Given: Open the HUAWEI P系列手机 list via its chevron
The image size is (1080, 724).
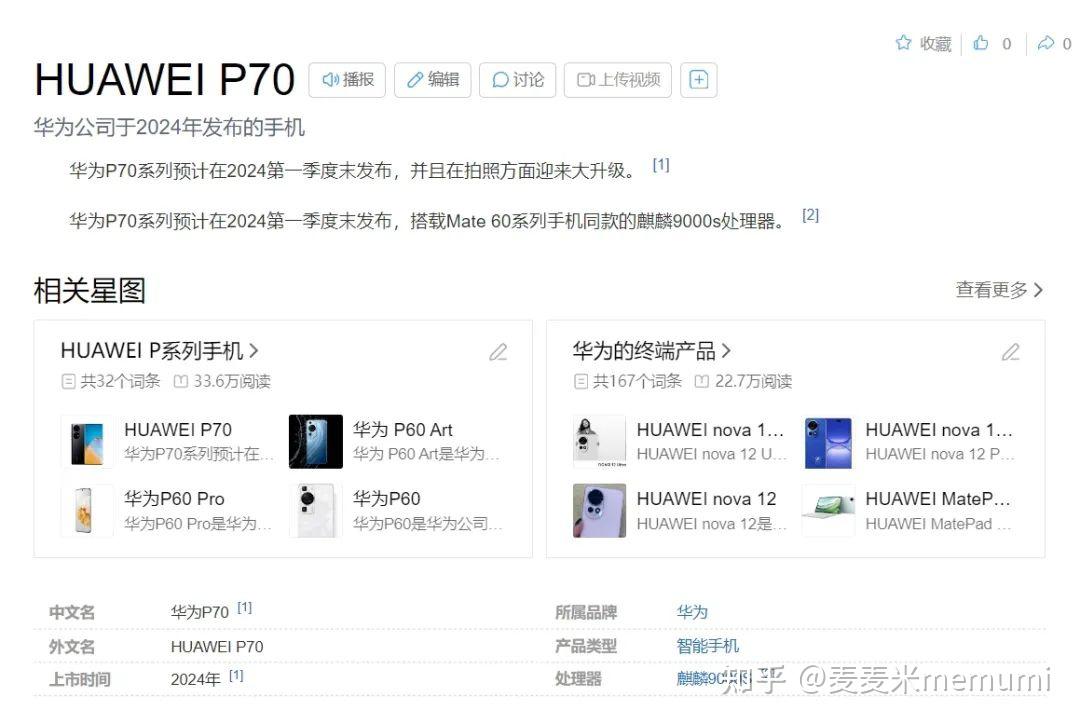Looking at the screenshot, I should (255, 351).
